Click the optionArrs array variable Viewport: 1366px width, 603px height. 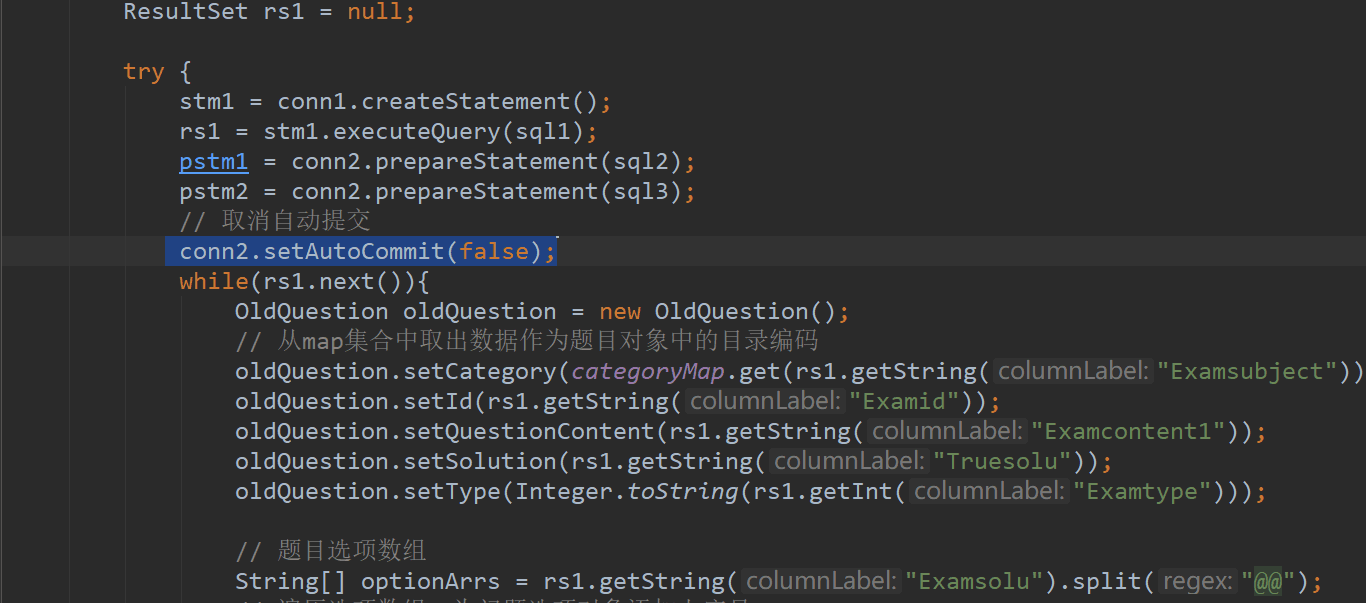click(x=430, y=581)
